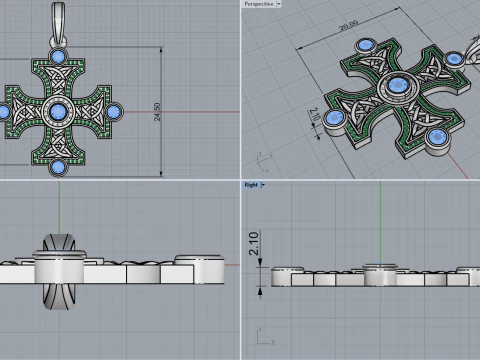This screenshot has width=480, height=360.
Task: Select the 24.50 height dimension text
Action: pyautogui.click(x=157, y=112)
